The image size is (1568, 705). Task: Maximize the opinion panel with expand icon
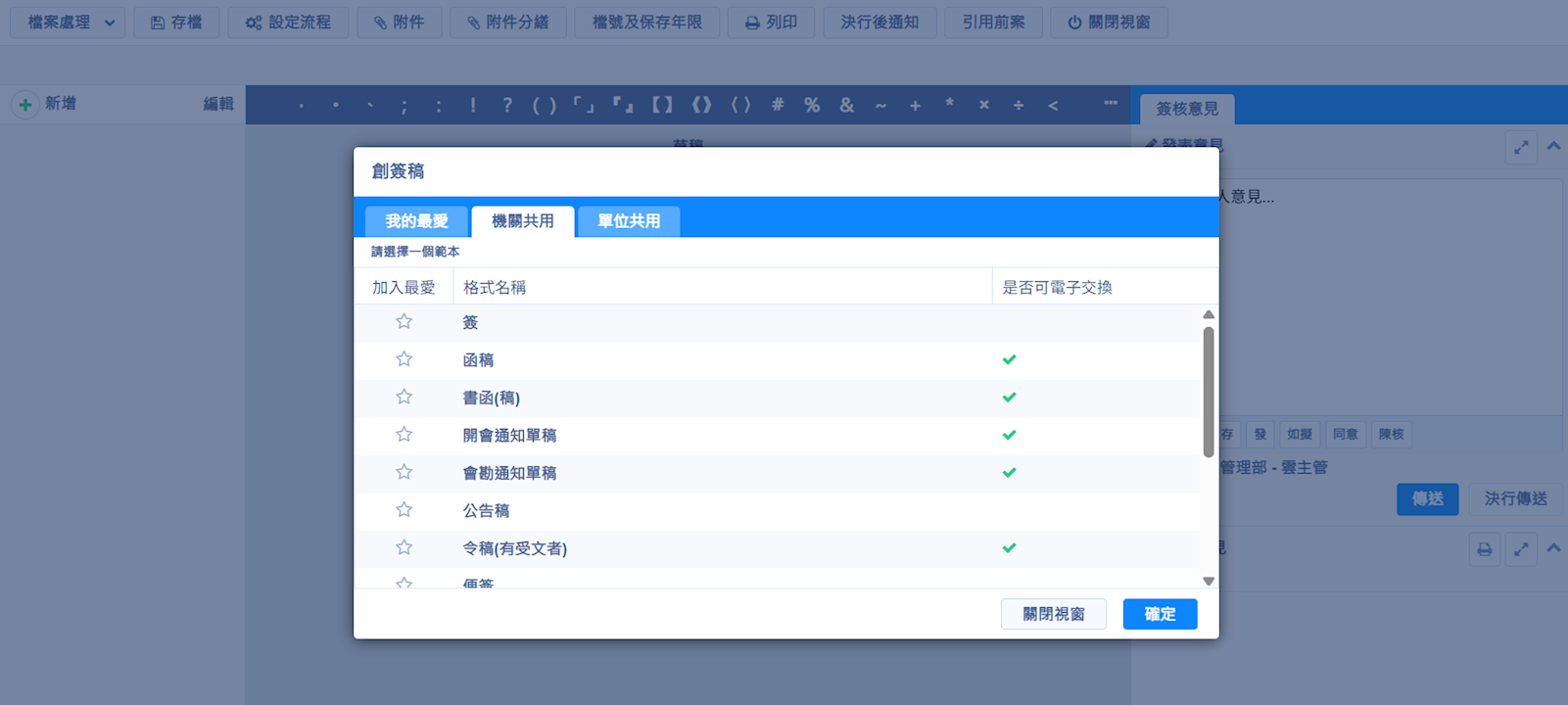pos(1521,148)
